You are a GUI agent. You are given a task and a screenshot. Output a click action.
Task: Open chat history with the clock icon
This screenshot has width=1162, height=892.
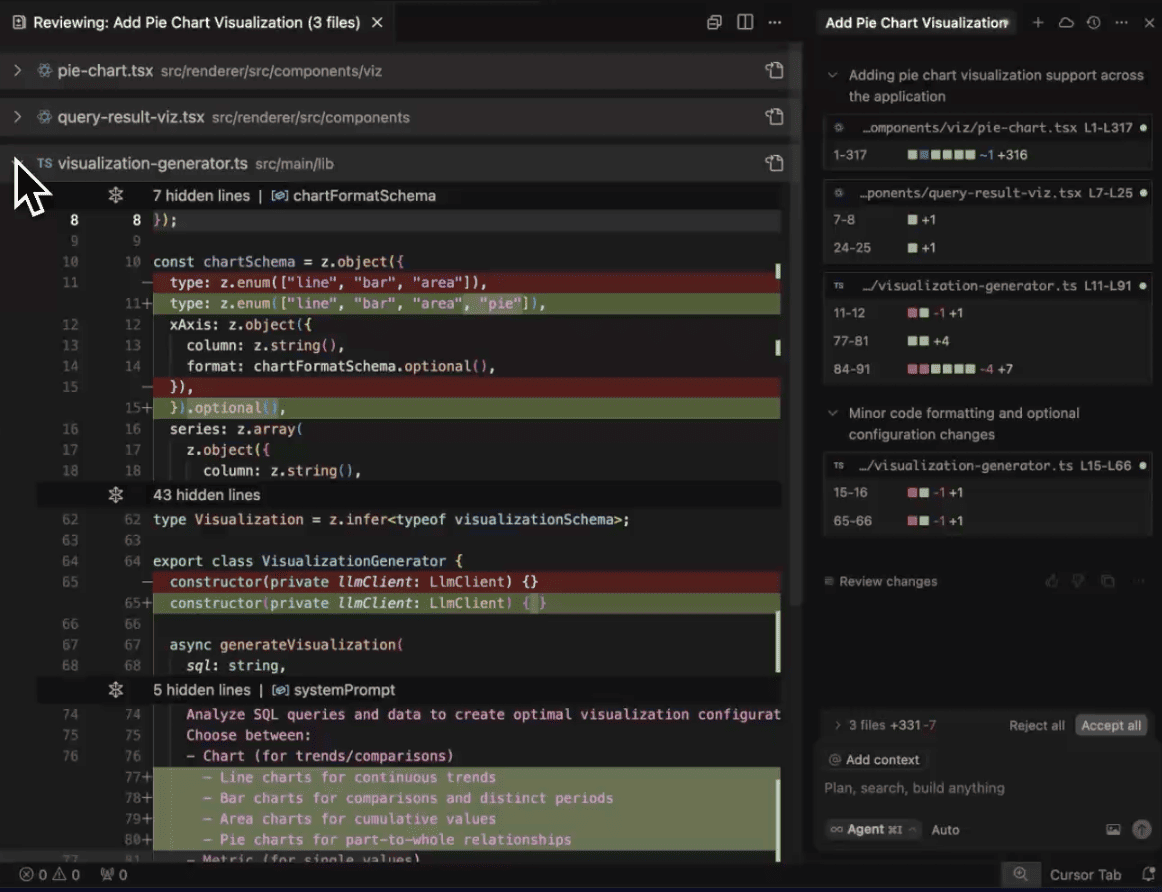tap(1094, 22)
